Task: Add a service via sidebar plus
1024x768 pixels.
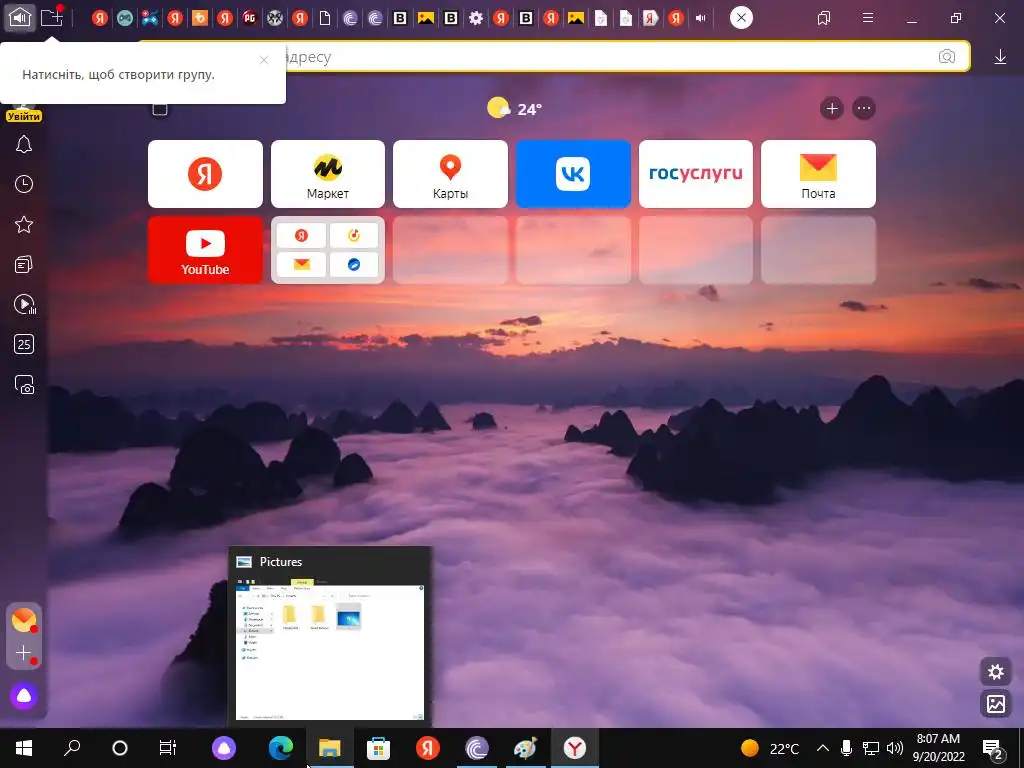Action: tap(24, 653)
